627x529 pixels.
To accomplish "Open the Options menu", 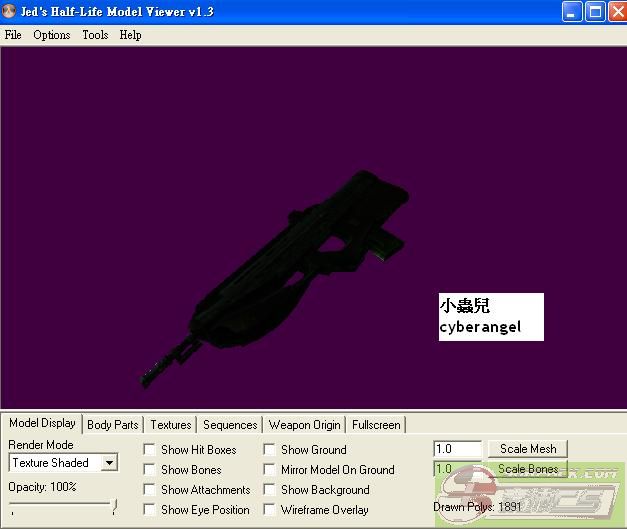I will click(x=51, y=35).
